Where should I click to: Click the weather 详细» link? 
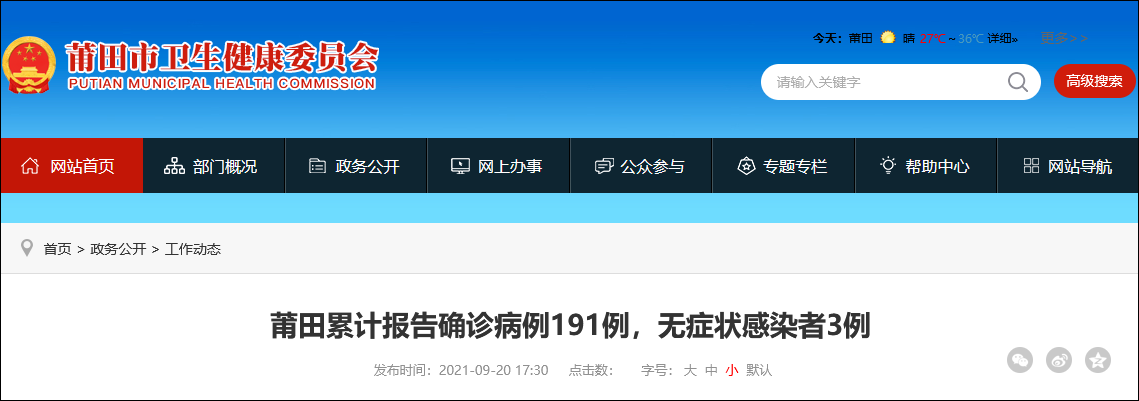[1003, 39]
